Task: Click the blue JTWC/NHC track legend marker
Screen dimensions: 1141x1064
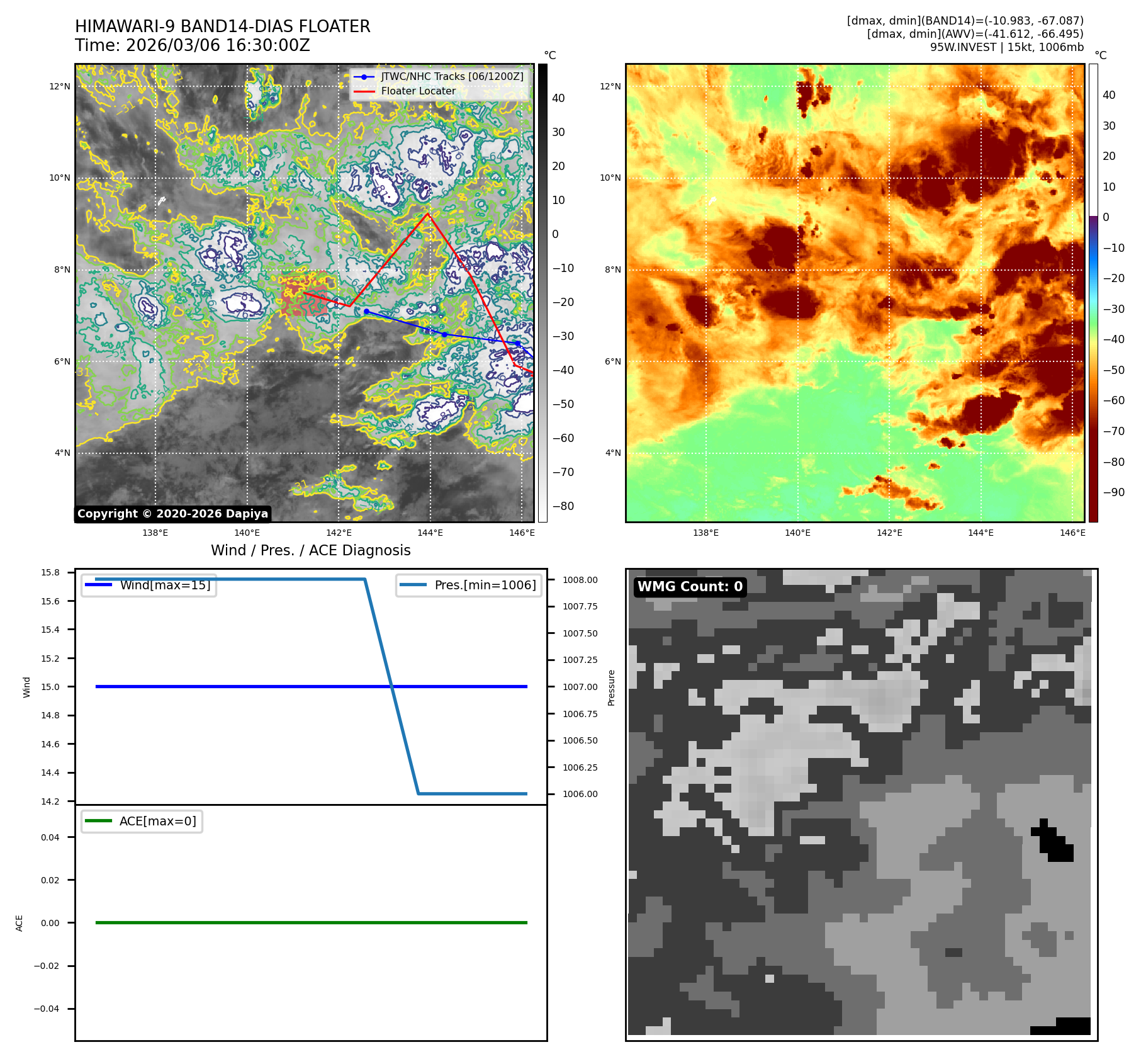Action: pyautogui.click(x=364, y=77)
